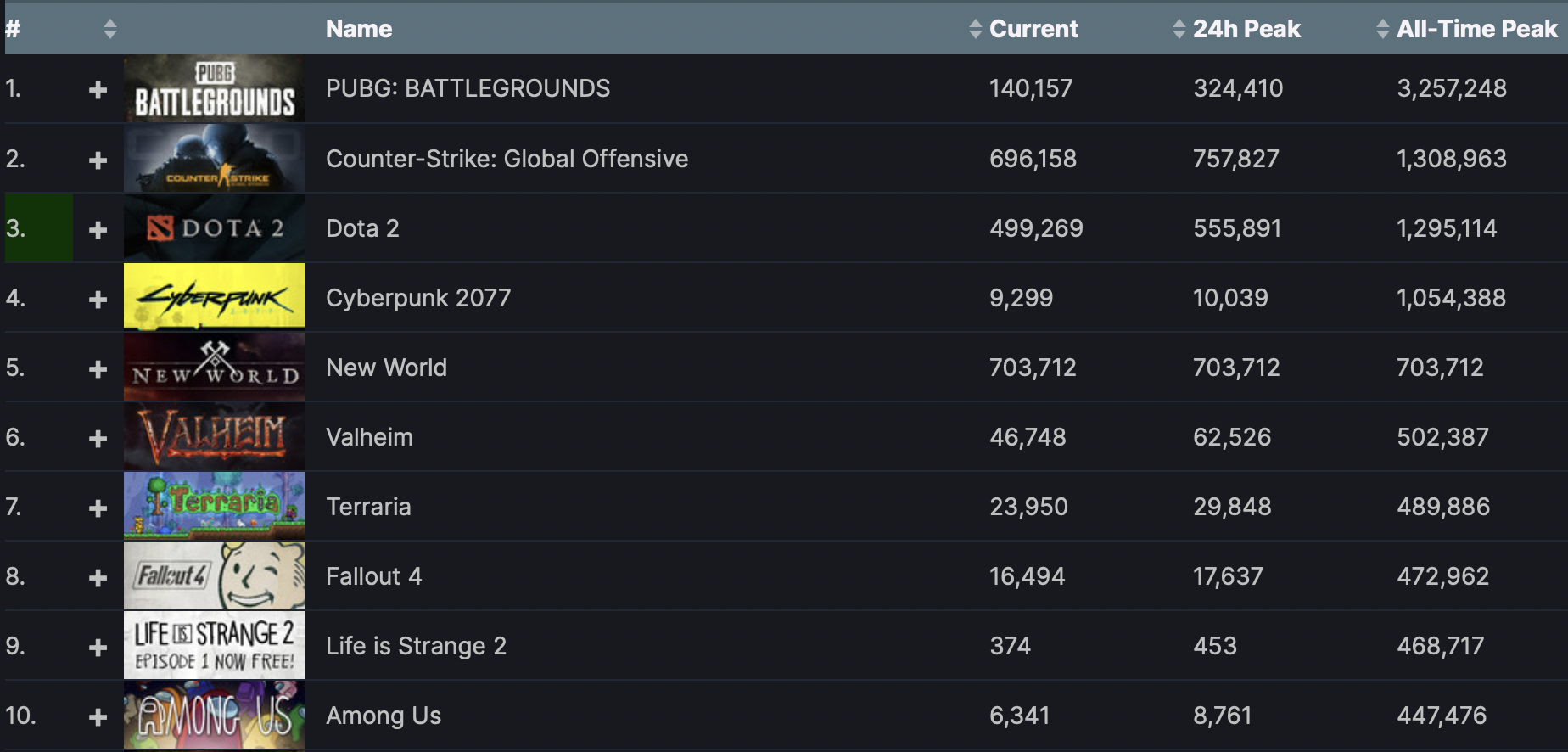This screenshot has height=752, width=1568.
Task: Expand the PUBG: BATTLEGROUNDS row details
Action: click(x=99, y=88)
